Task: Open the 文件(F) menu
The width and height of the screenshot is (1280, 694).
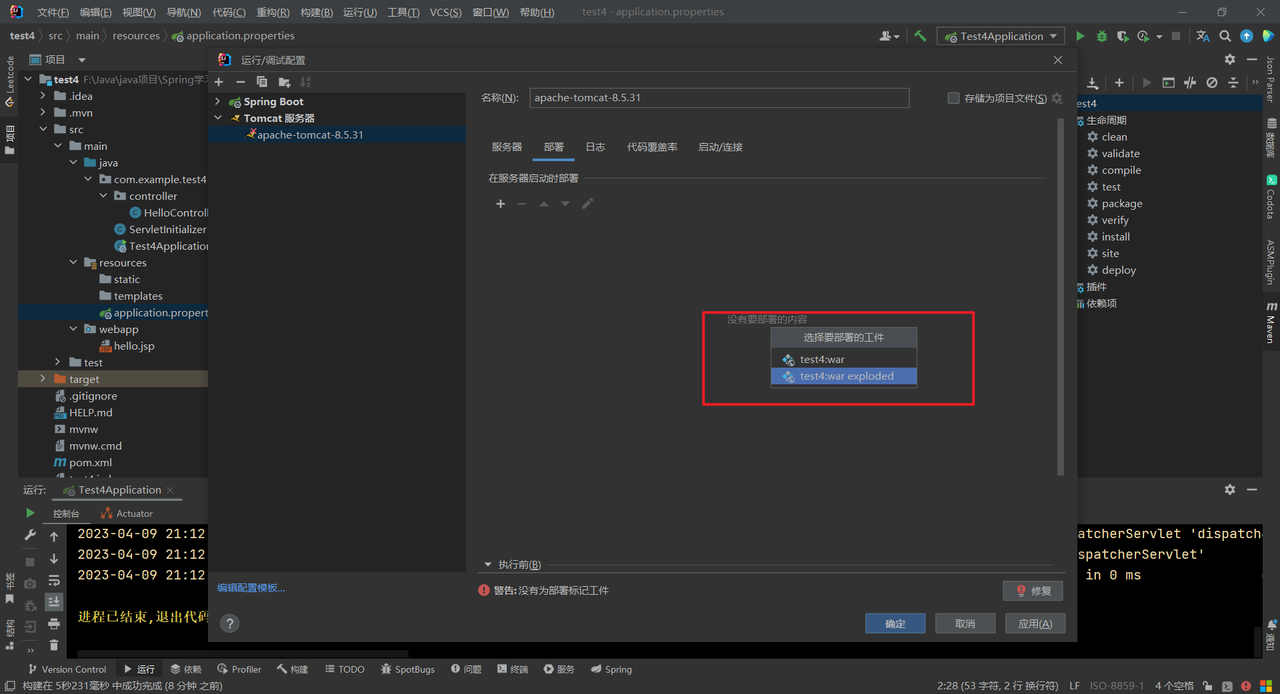Action: (53, 12)
